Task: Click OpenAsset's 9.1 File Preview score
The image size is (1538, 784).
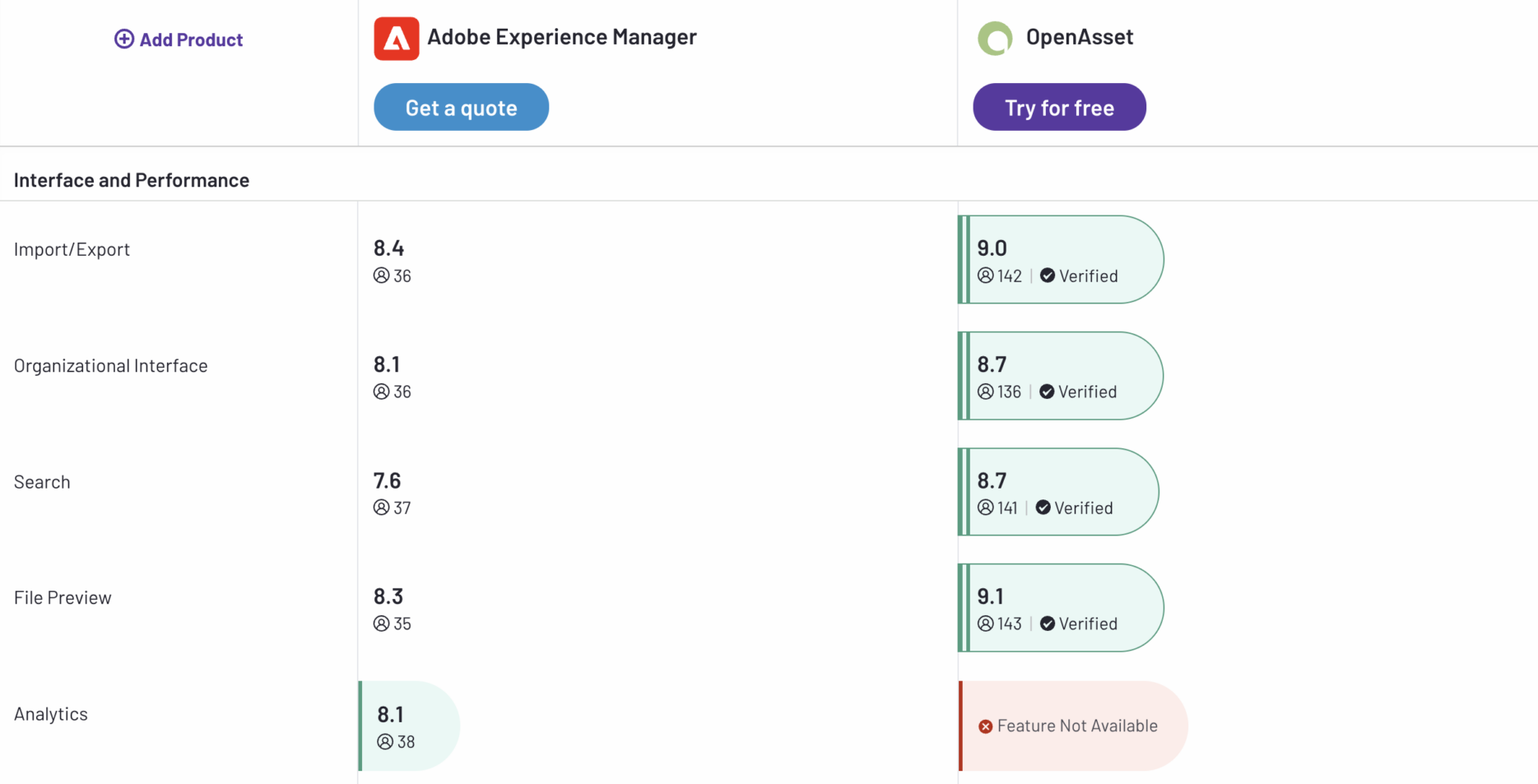Action: click(990, 596)
